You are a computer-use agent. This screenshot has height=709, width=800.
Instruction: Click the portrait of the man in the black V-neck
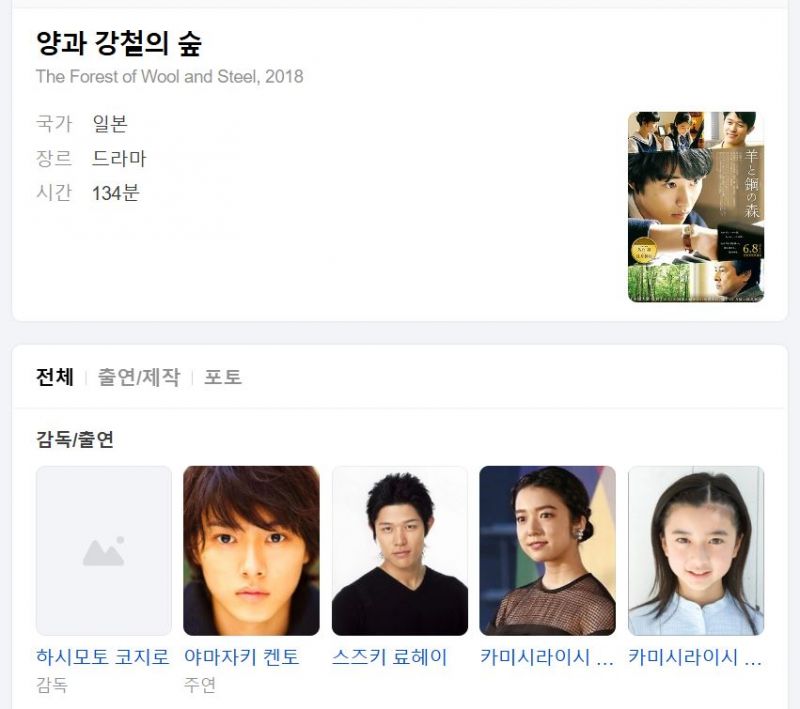(x=400, y=551)
